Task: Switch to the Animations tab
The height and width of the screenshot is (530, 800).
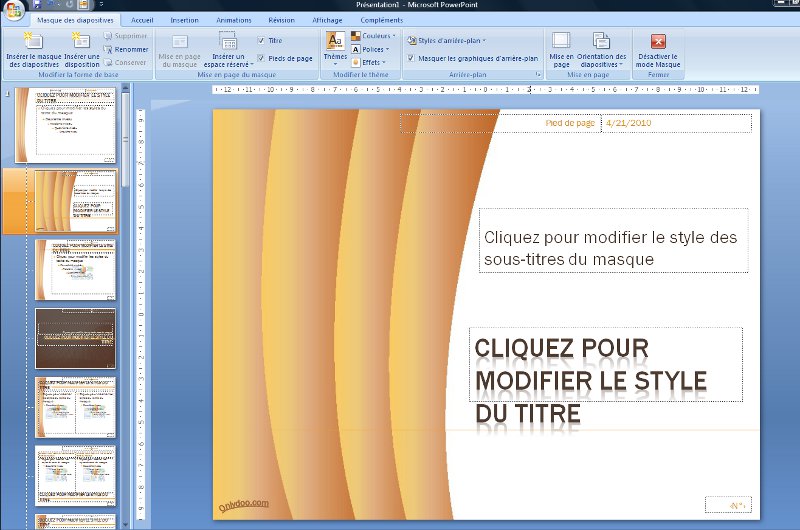Action: (x=234, y=20)
